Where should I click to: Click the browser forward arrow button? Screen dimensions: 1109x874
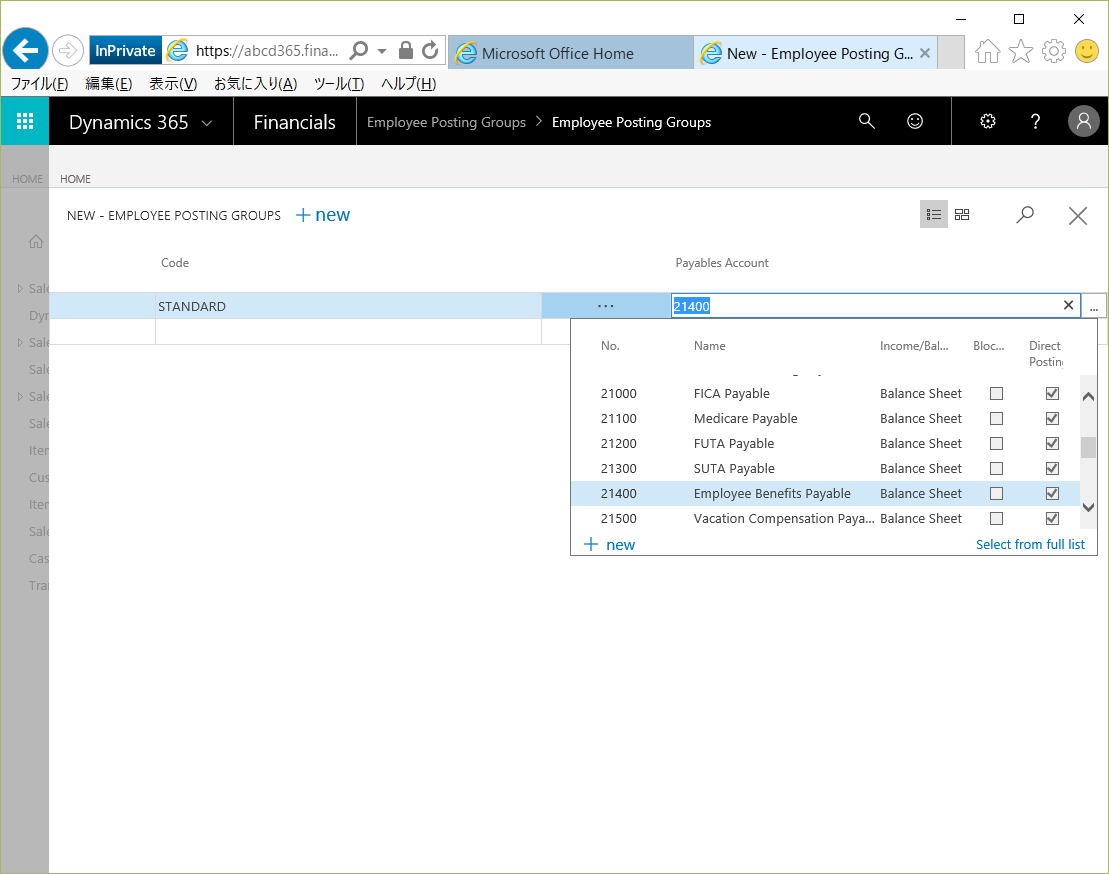point(67,51)
